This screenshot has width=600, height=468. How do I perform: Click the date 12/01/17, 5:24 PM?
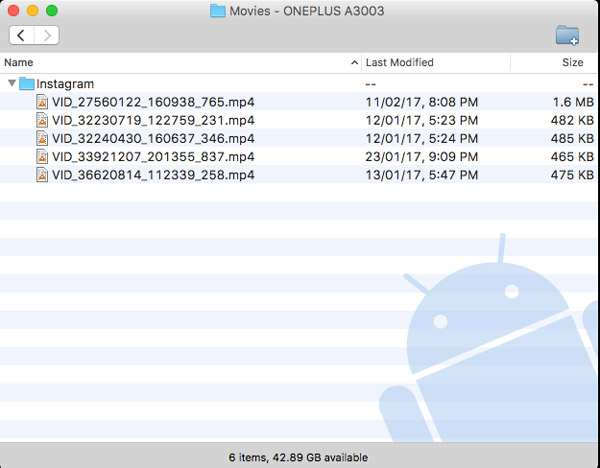point(422,139)
